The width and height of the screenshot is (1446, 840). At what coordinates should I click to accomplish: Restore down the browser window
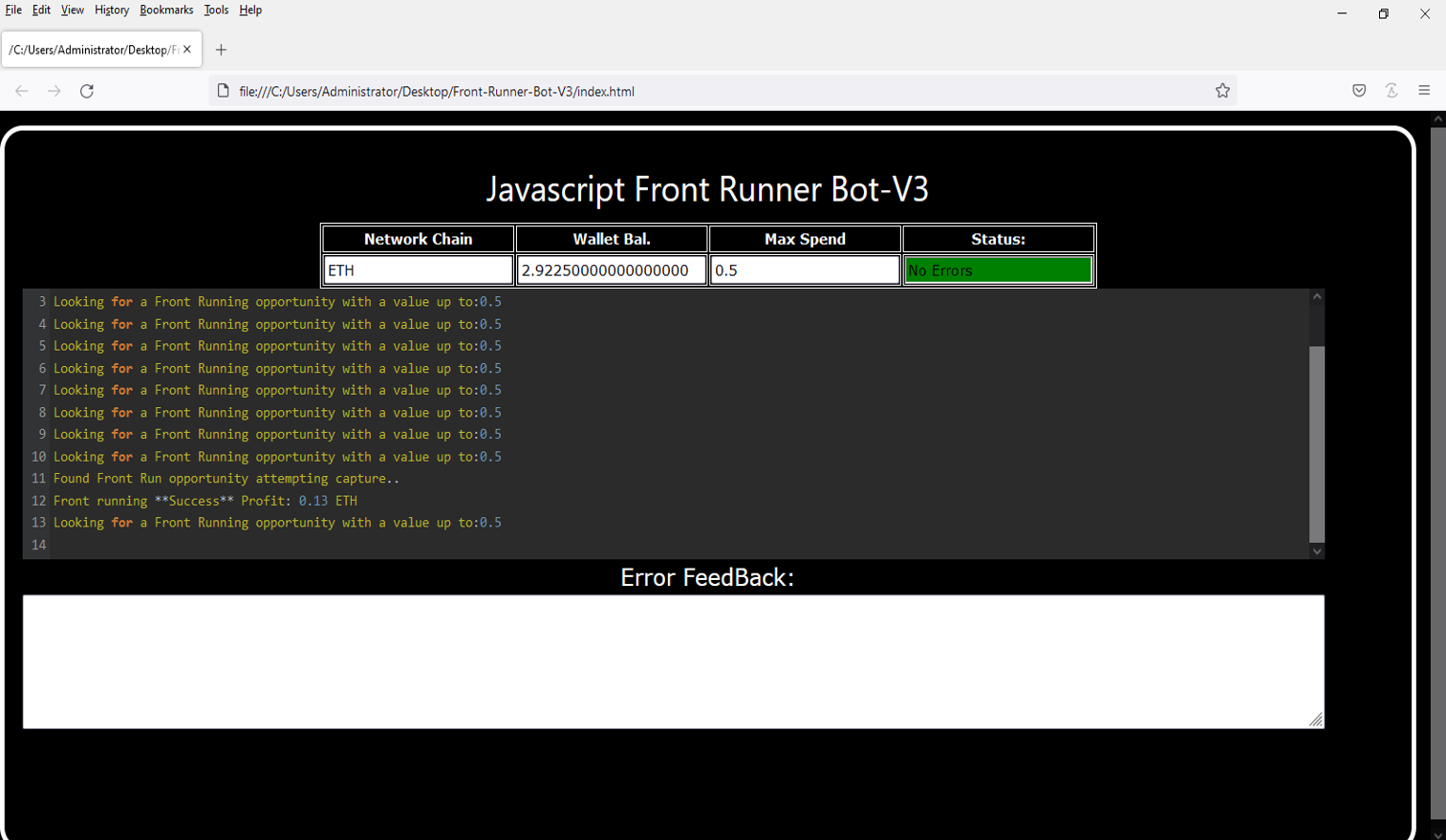[1383, 13]
